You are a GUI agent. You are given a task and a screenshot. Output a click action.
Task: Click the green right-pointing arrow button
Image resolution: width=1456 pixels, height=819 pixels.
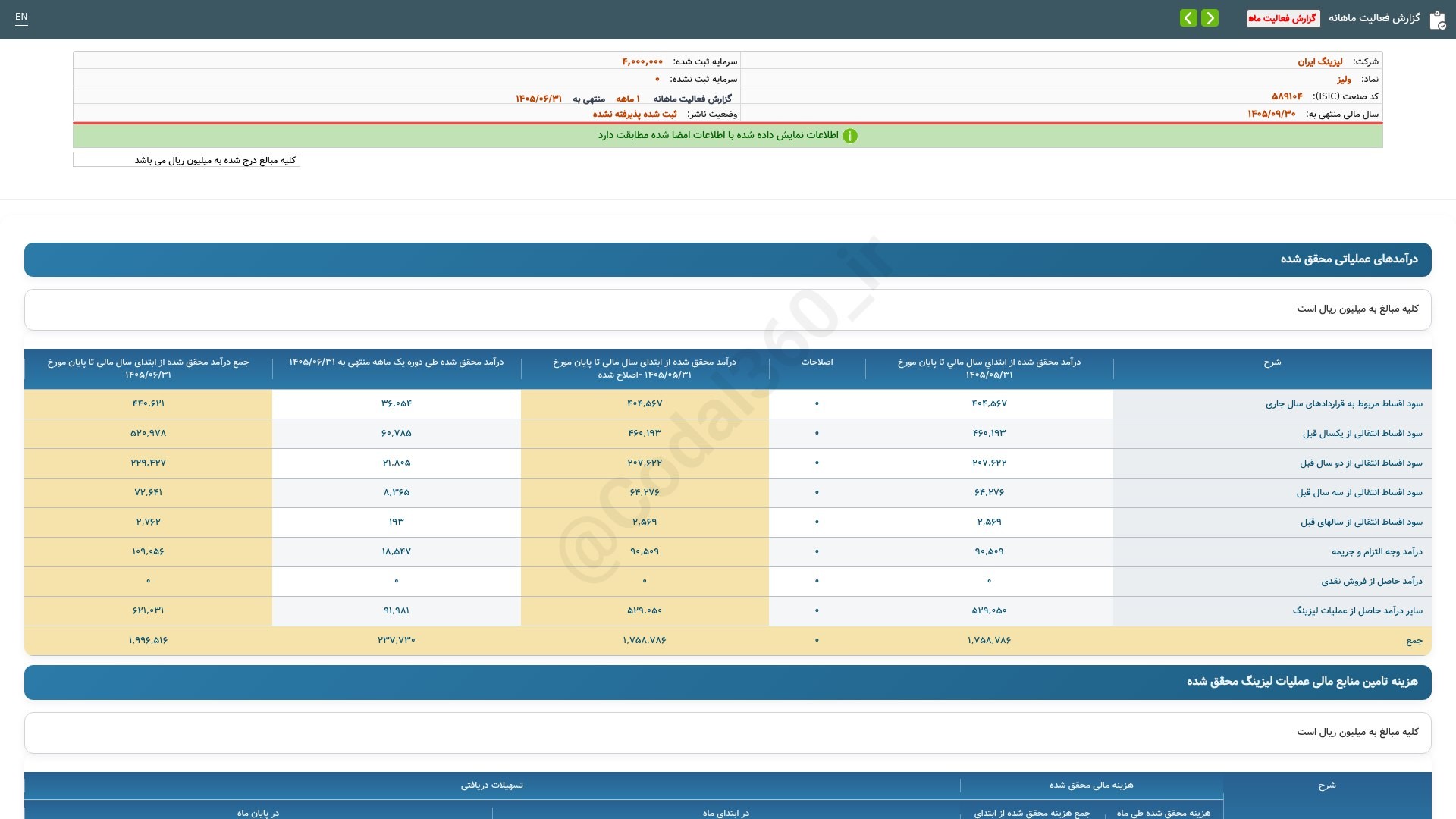pyautogui.click(x=1210, y=17)
